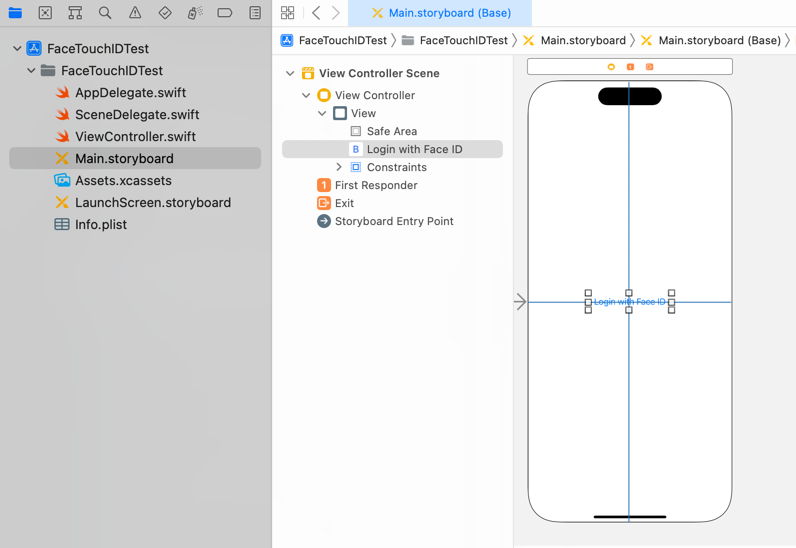Open the Symbol navigator hierarchy icon

tap(75, 13)
